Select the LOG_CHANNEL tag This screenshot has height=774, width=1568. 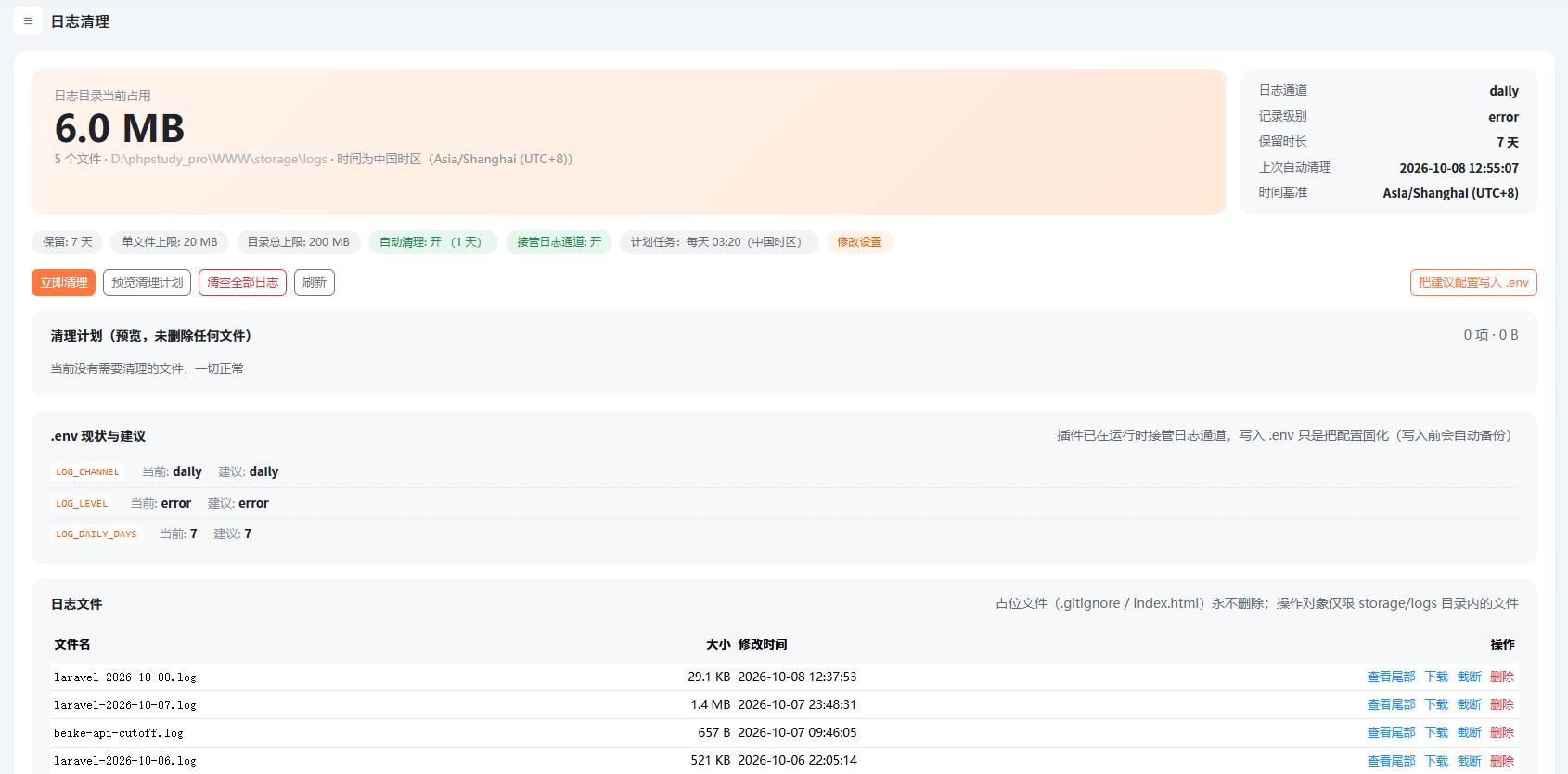[87, 472]
